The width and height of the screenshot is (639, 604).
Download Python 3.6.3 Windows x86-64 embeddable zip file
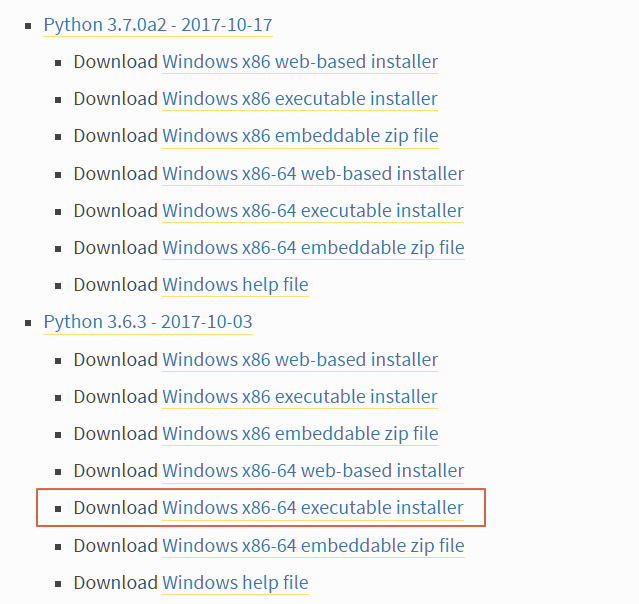click(x=313, y=546)
